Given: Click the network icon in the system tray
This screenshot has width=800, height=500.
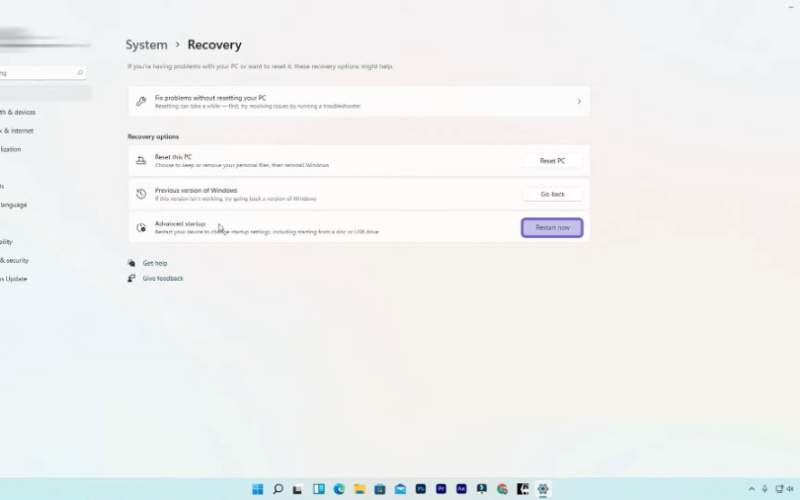Looking at the screenshot, I should [779, 489].
